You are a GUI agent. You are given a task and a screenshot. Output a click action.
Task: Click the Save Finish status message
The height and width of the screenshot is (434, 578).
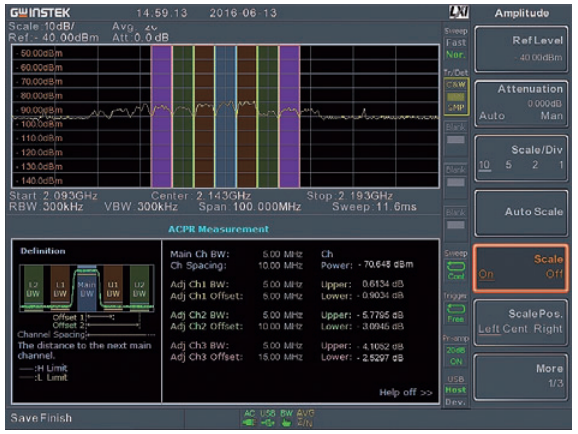pos(41,418)
